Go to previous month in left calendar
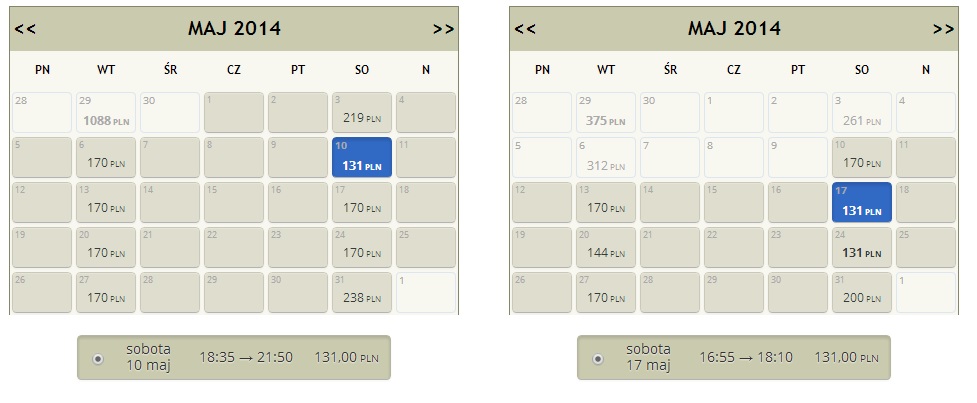The height and width of the screenshot is (403, 977). [25, 29]
